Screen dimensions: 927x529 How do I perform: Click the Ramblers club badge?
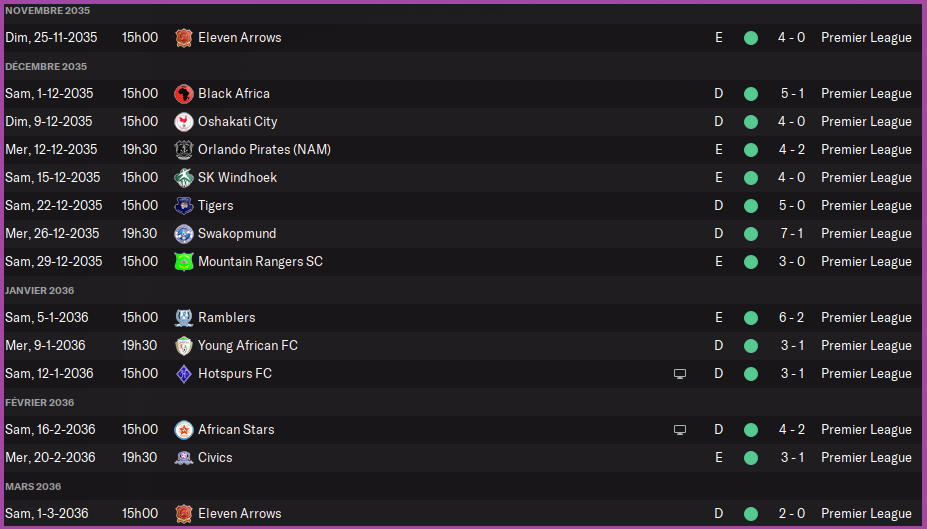click(183, 317)
